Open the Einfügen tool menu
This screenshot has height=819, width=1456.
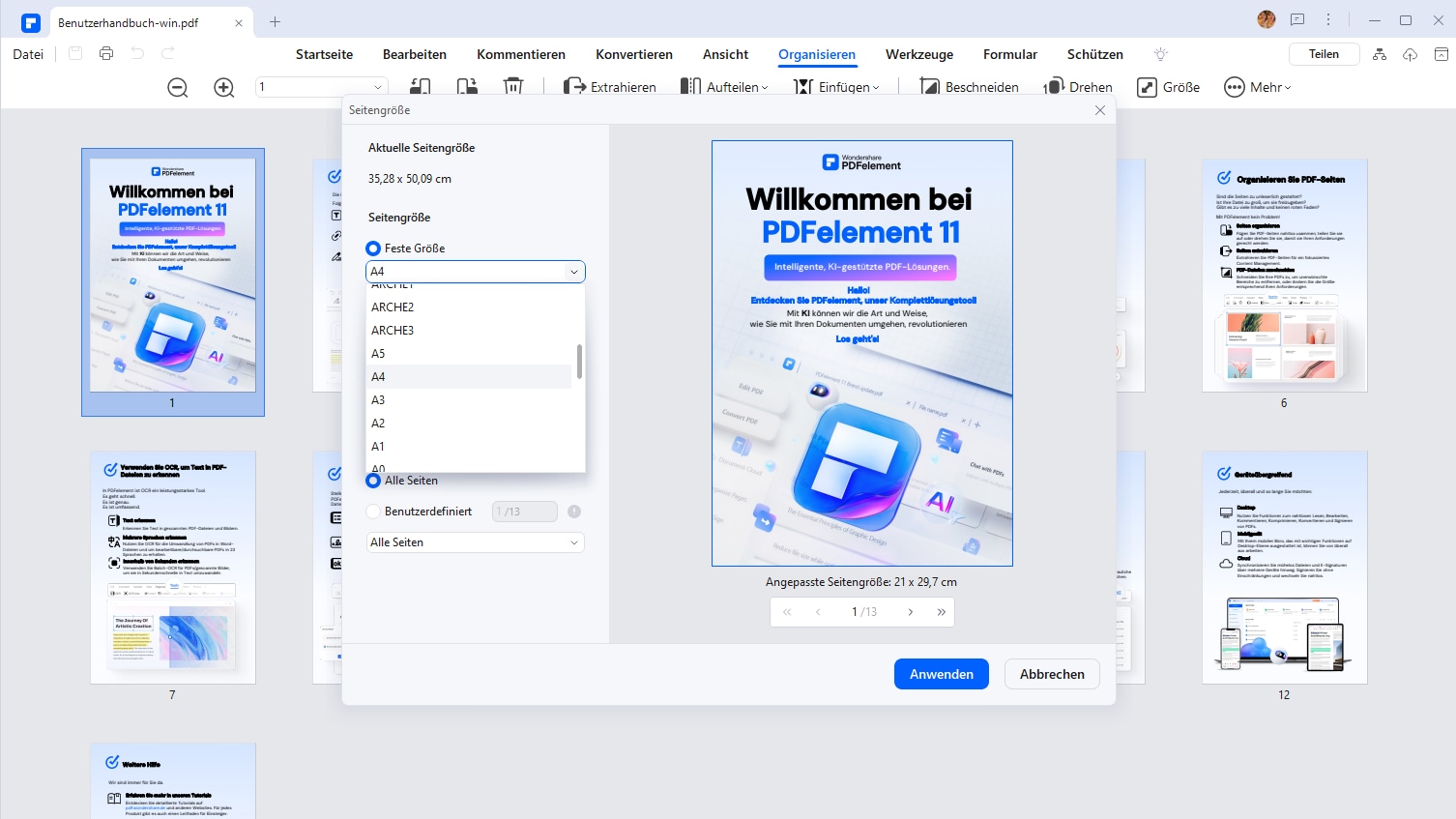click(x=837, y=87)
